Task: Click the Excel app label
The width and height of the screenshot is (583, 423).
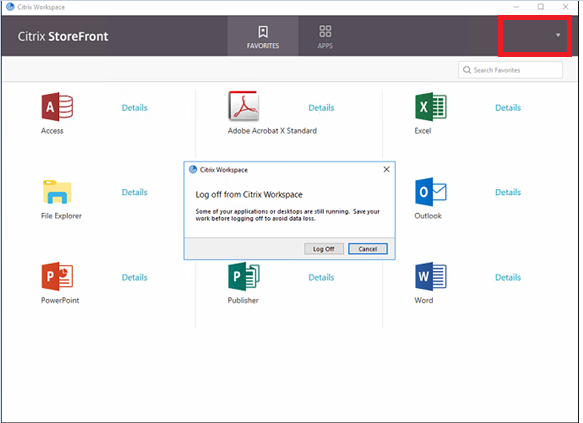Action: point(423,131)
